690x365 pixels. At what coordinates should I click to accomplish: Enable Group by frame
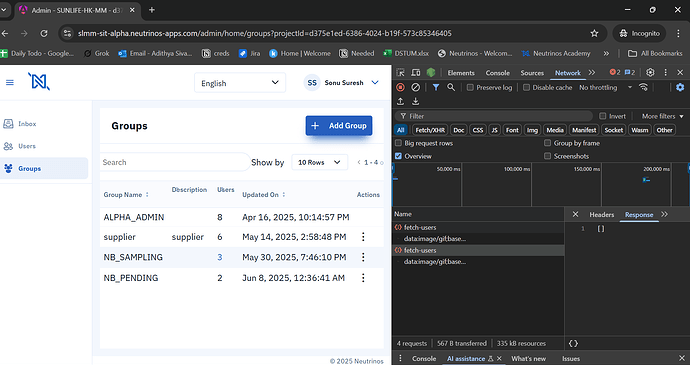click(547, 143)
